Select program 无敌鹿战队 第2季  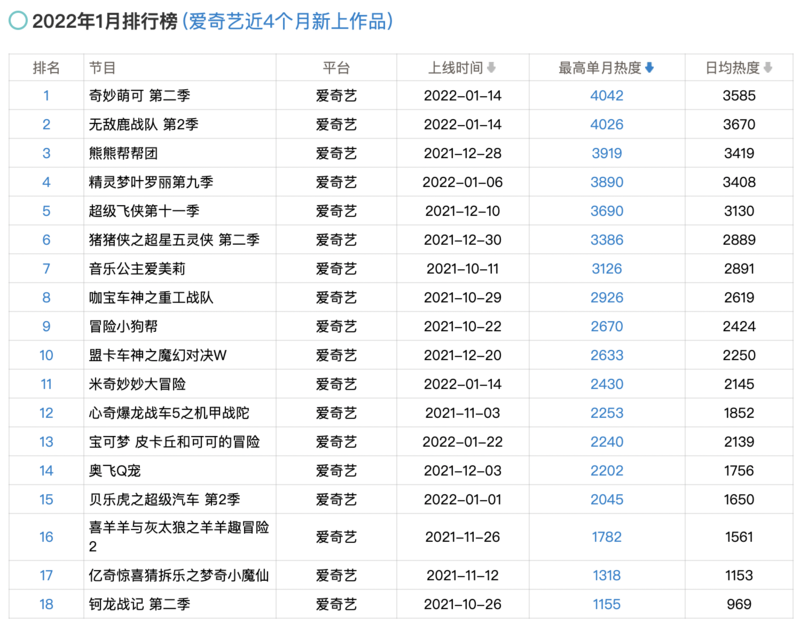pos(143,124)
